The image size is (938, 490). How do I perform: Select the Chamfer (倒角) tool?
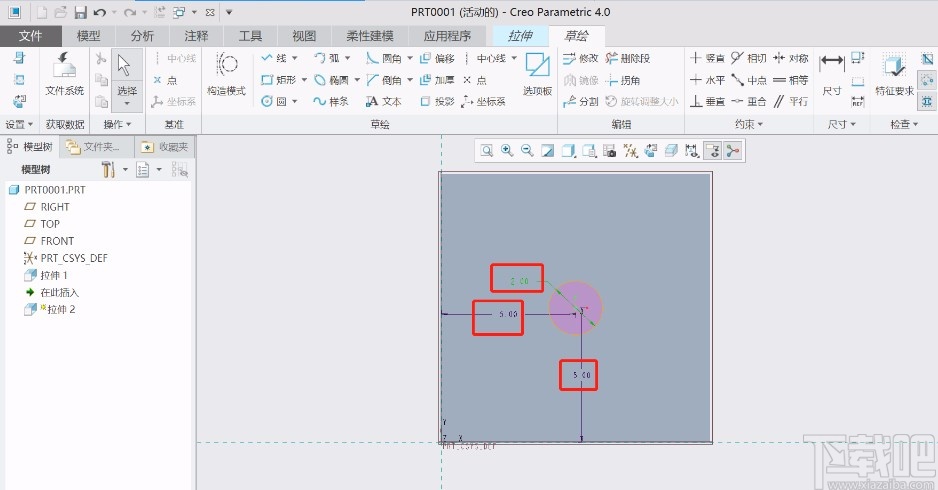pos(384,80)
